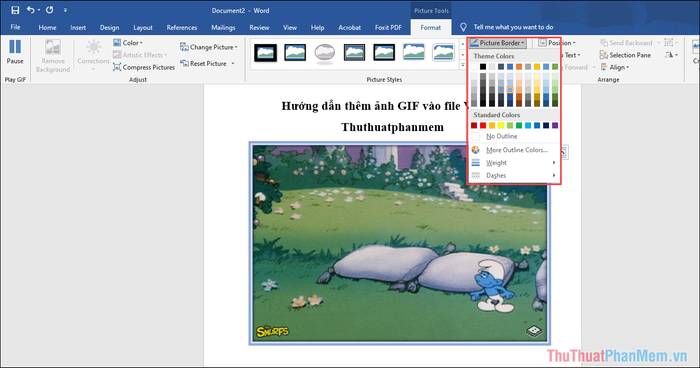Select the Picture Tools Format tab
Screen dimensions: 700x368
[430, 27]
